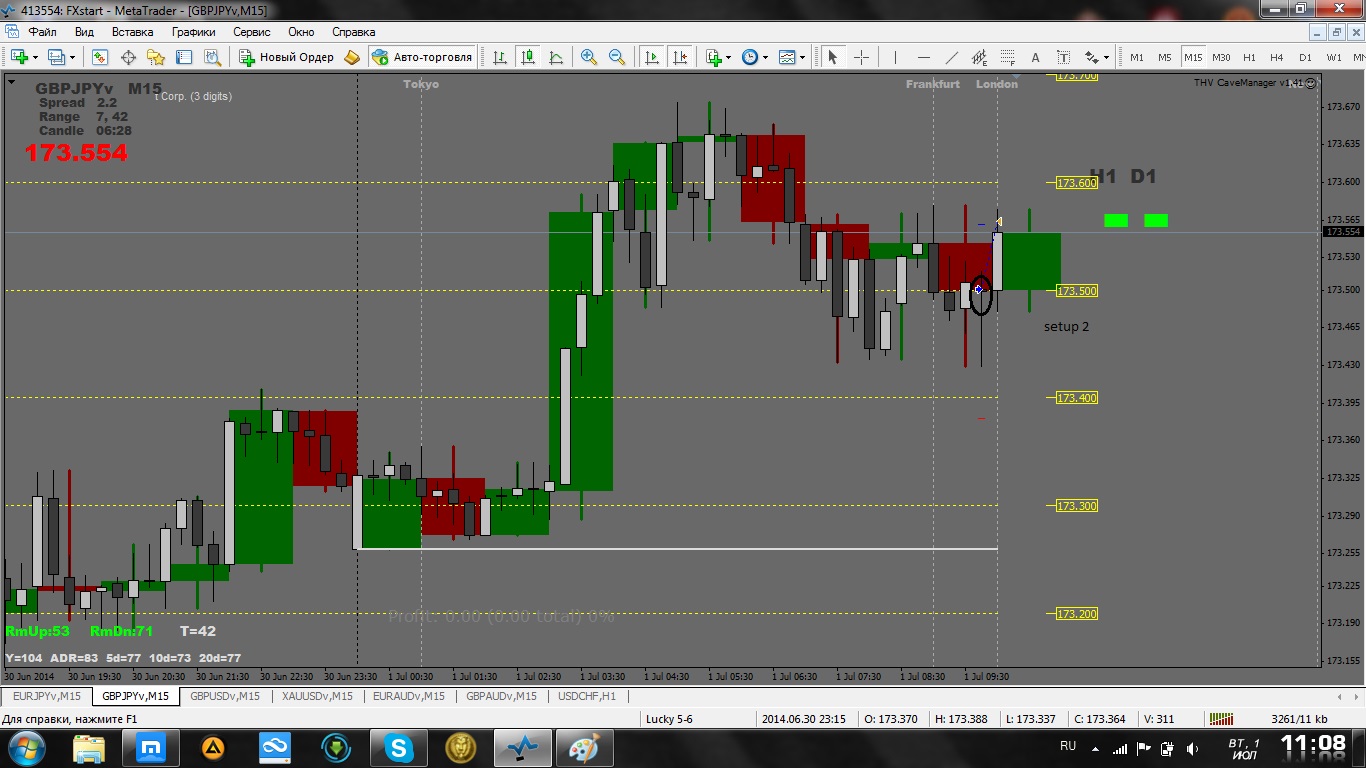Select the Fibonacci retracement tool
1366x768 pixels.
1007,57
